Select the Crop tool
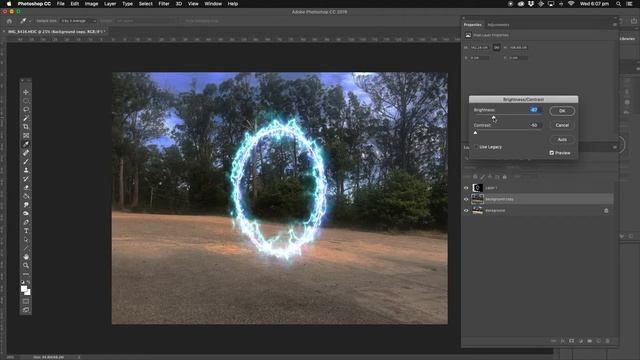The image size is (640, 360). (x=26, y=127)
